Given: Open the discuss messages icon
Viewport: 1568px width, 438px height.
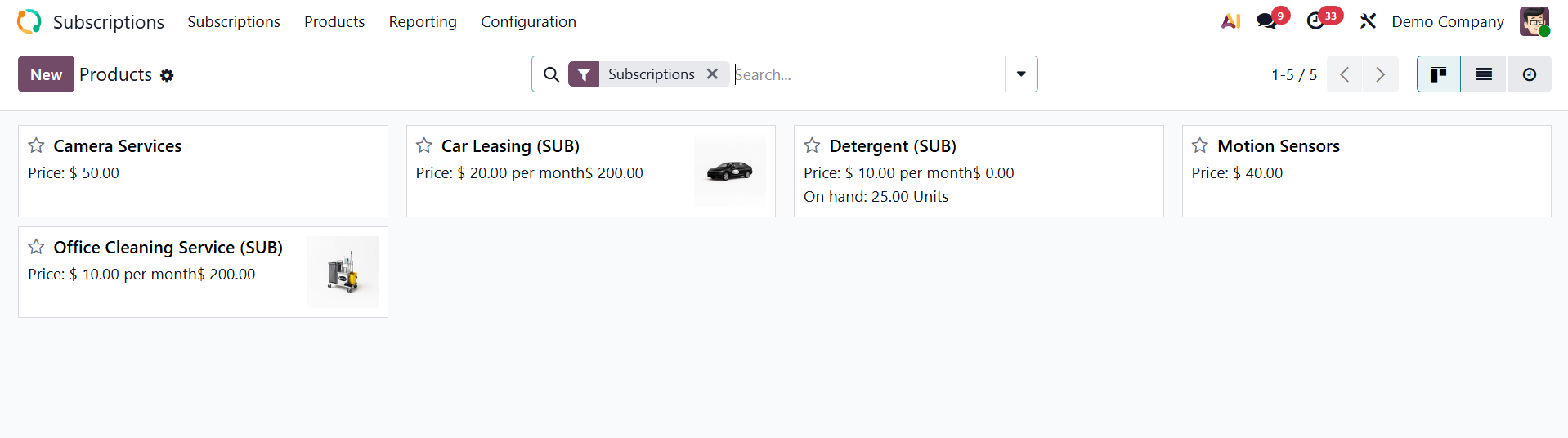Looking at the screenshot, I should (x=1267, y=21).
